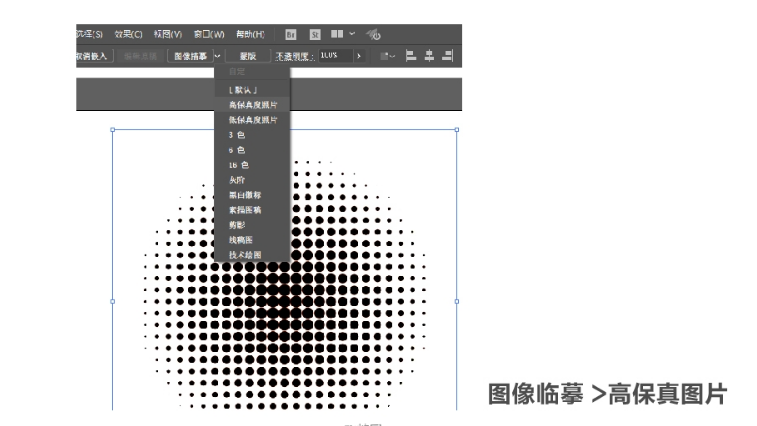757x426 pixels.
Task: Open the align-to selection dropdown icon
Action: pyautogui.click(x=387, y=56)
